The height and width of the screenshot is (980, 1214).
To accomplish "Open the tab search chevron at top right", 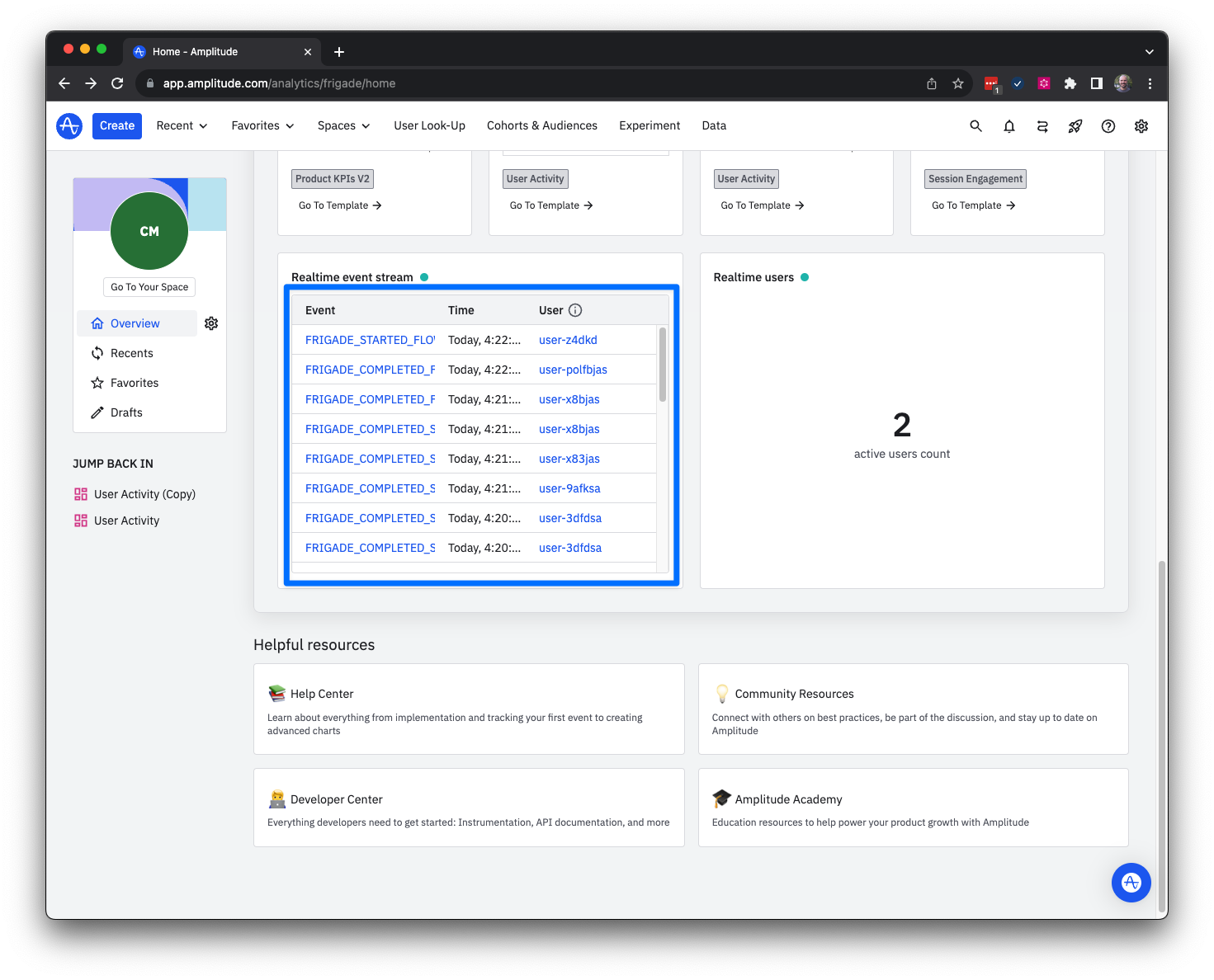I will 1149,52.
